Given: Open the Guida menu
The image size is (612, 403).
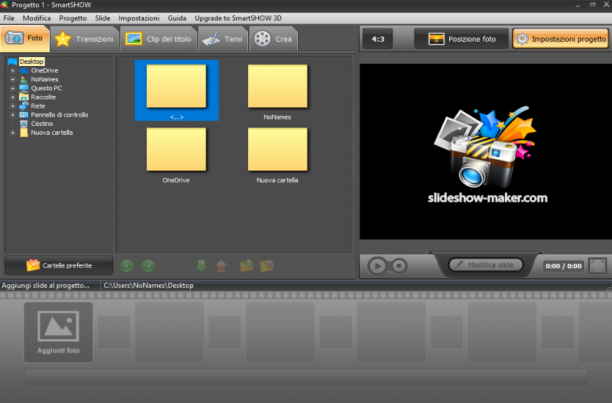Looking at the screenshot, I should pyautogui.click(x=176, y=18).
